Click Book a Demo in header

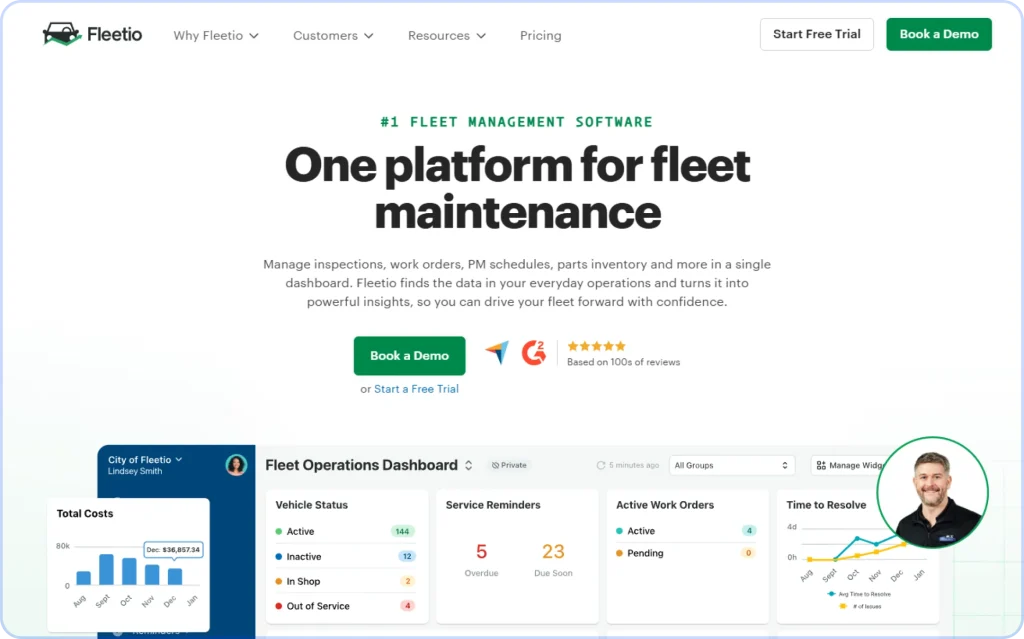(938, 34)
